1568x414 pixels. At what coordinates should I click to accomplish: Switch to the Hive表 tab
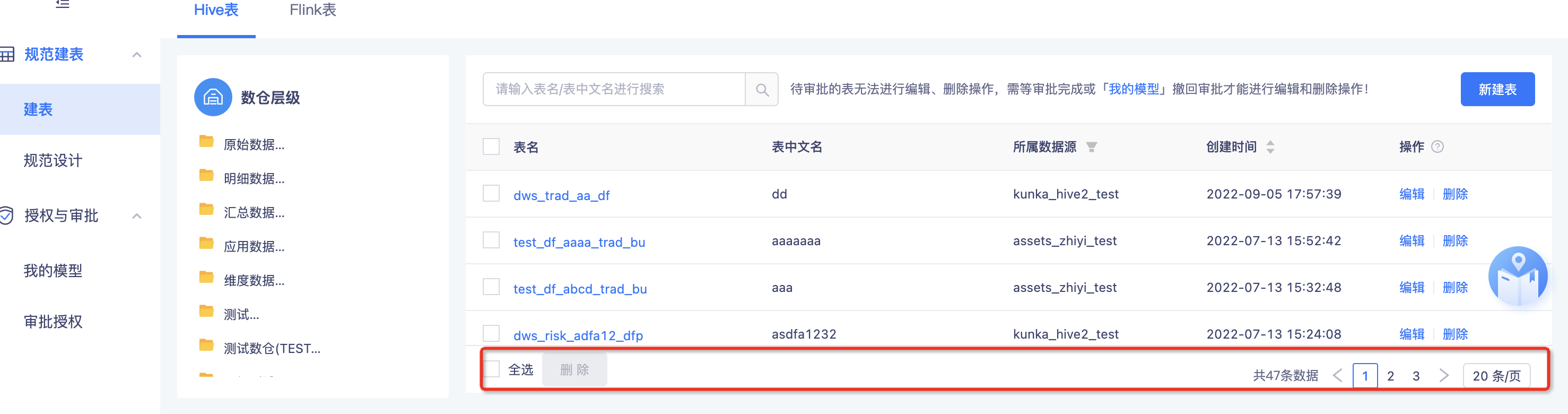(x=216, y=11)
